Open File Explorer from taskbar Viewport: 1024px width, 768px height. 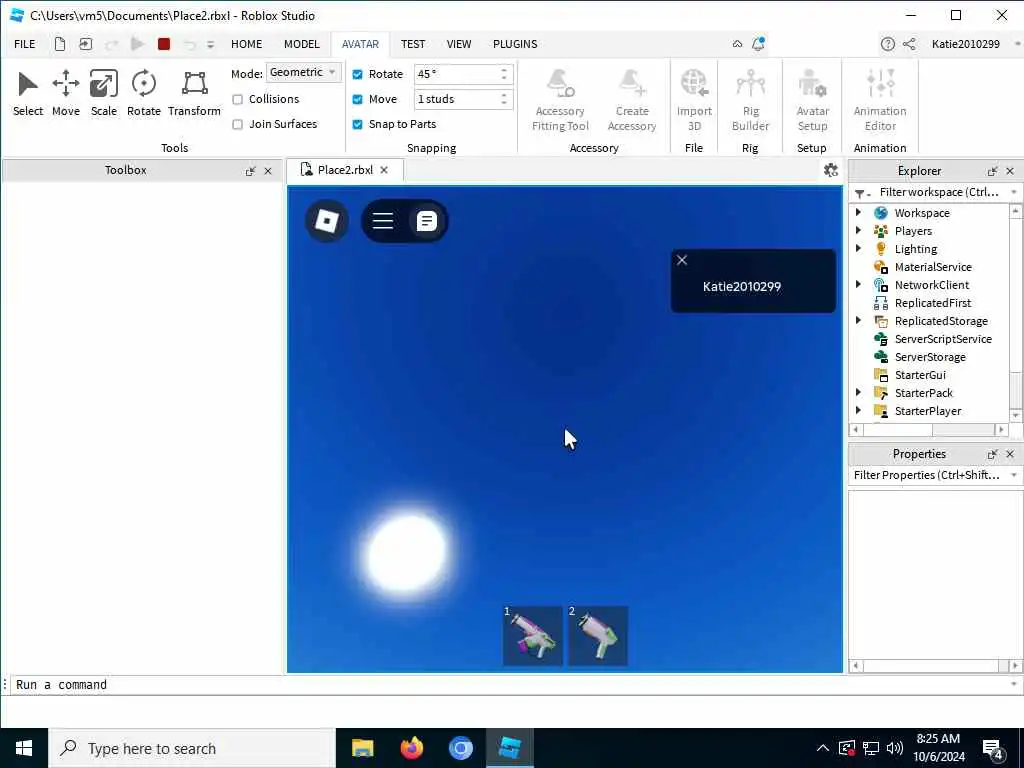pos(362,748)
